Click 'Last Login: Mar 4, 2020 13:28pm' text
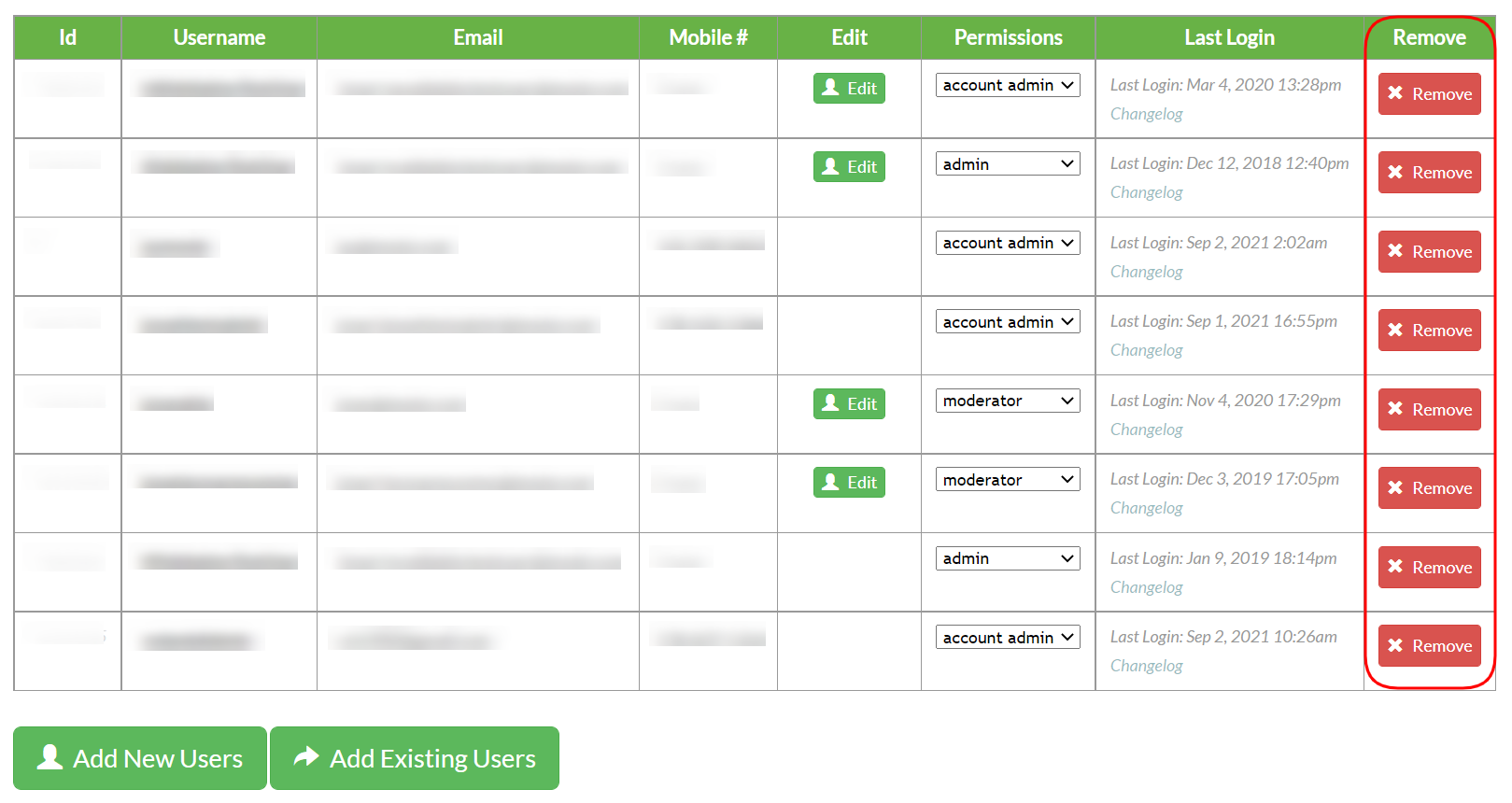Image resolution: width=1512 pixels, height=803 pixels. tap(1225, 85)
